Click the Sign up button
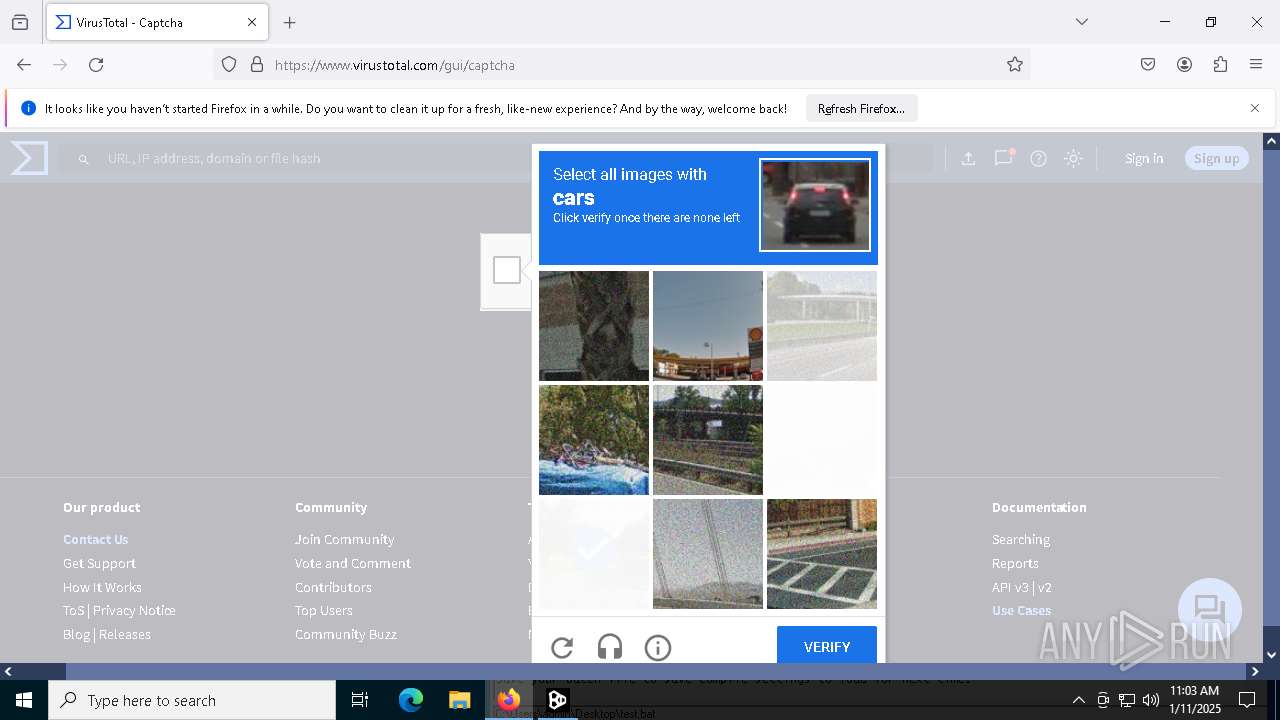Image resolution: width=1280 pixels, height=720 pixels. pyautogui.click(x=1216, y=158)
